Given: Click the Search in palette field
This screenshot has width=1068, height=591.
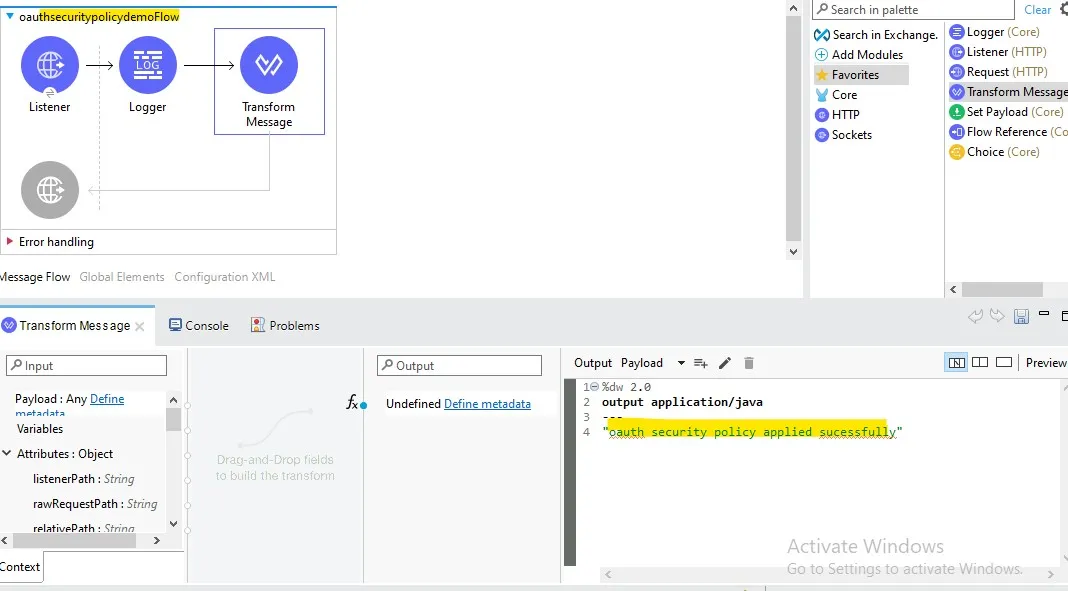Looking at the screenshot, I should coord(913,10).
